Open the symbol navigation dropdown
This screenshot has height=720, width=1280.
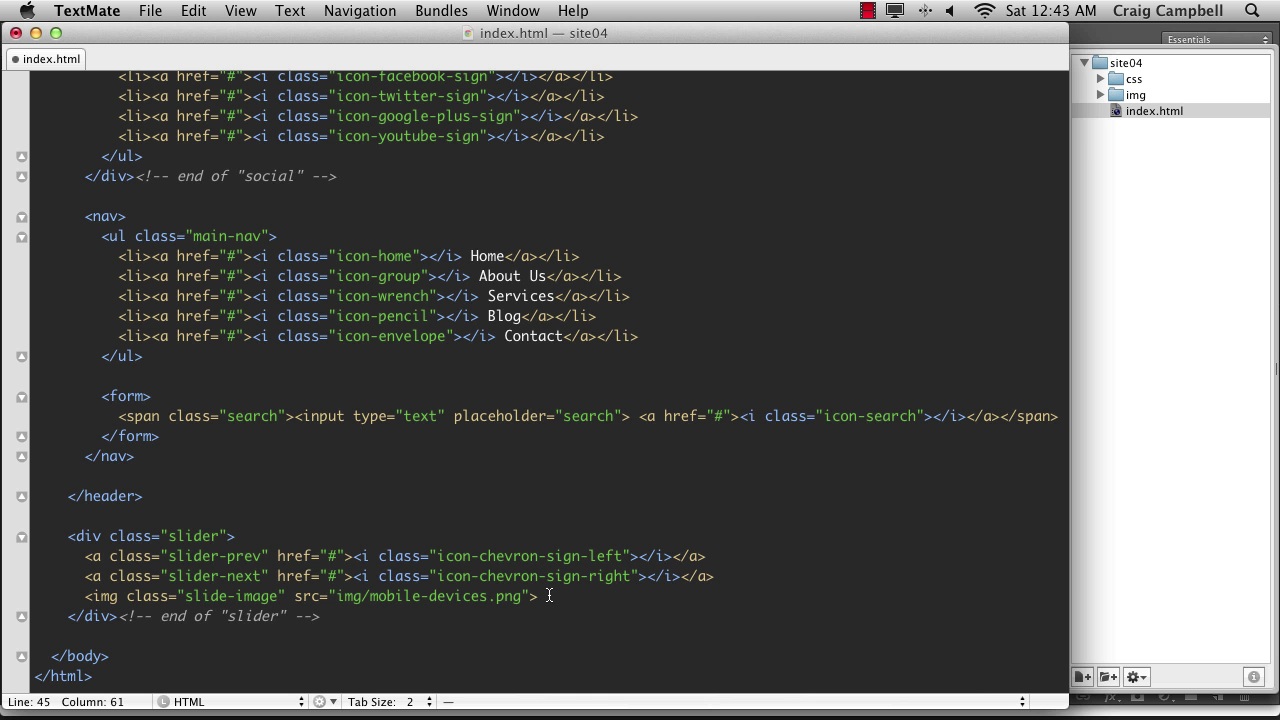pyautogui.click(x=735, y=702)
